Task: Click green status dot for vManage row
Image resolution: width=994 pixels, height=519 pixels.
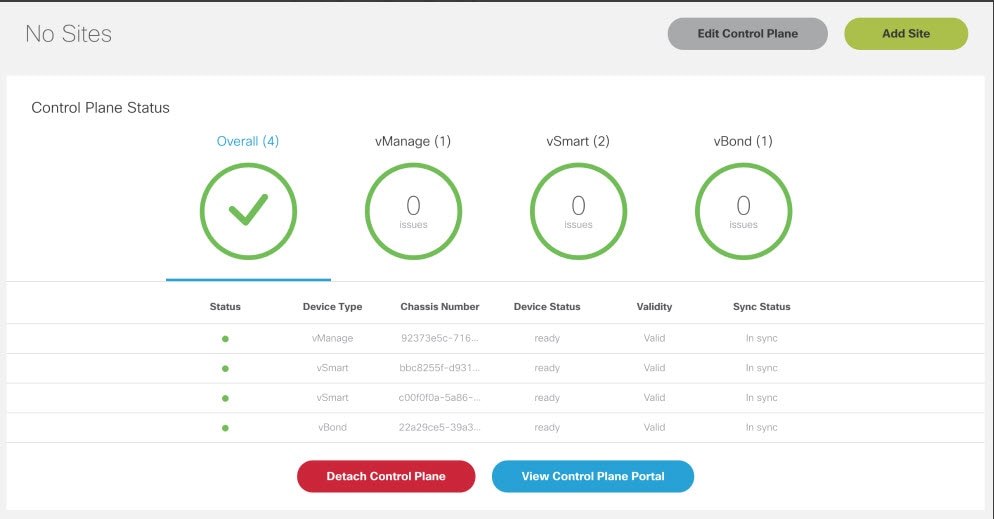Action: point(225,339)
